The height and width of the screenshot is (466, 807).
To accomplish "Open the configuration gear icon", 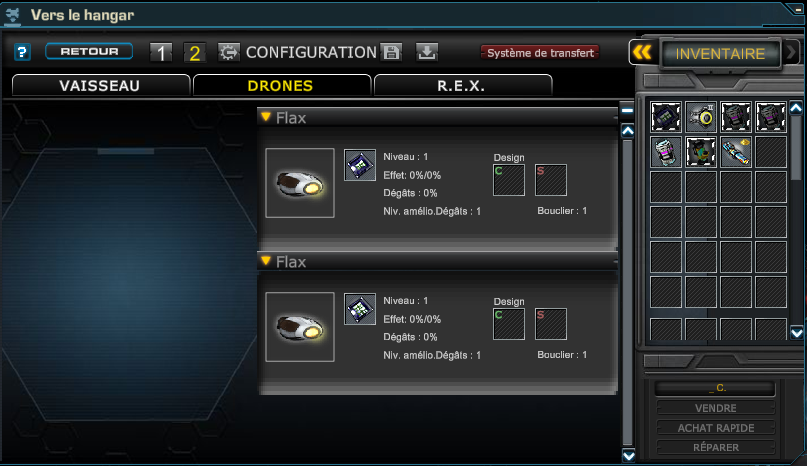I will [229, 52].
